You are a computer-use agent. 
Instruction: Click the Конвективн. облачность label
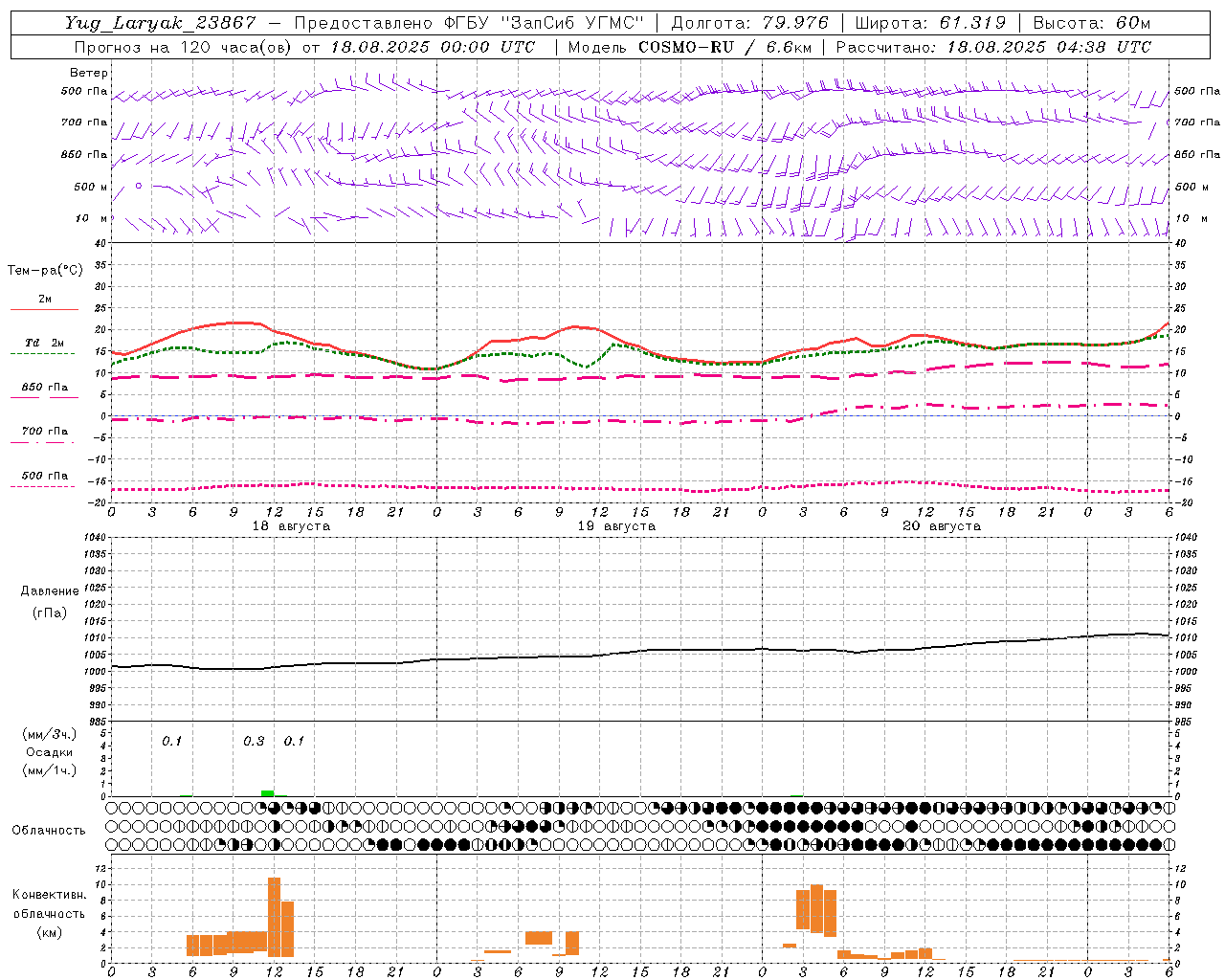click(49, 904)
